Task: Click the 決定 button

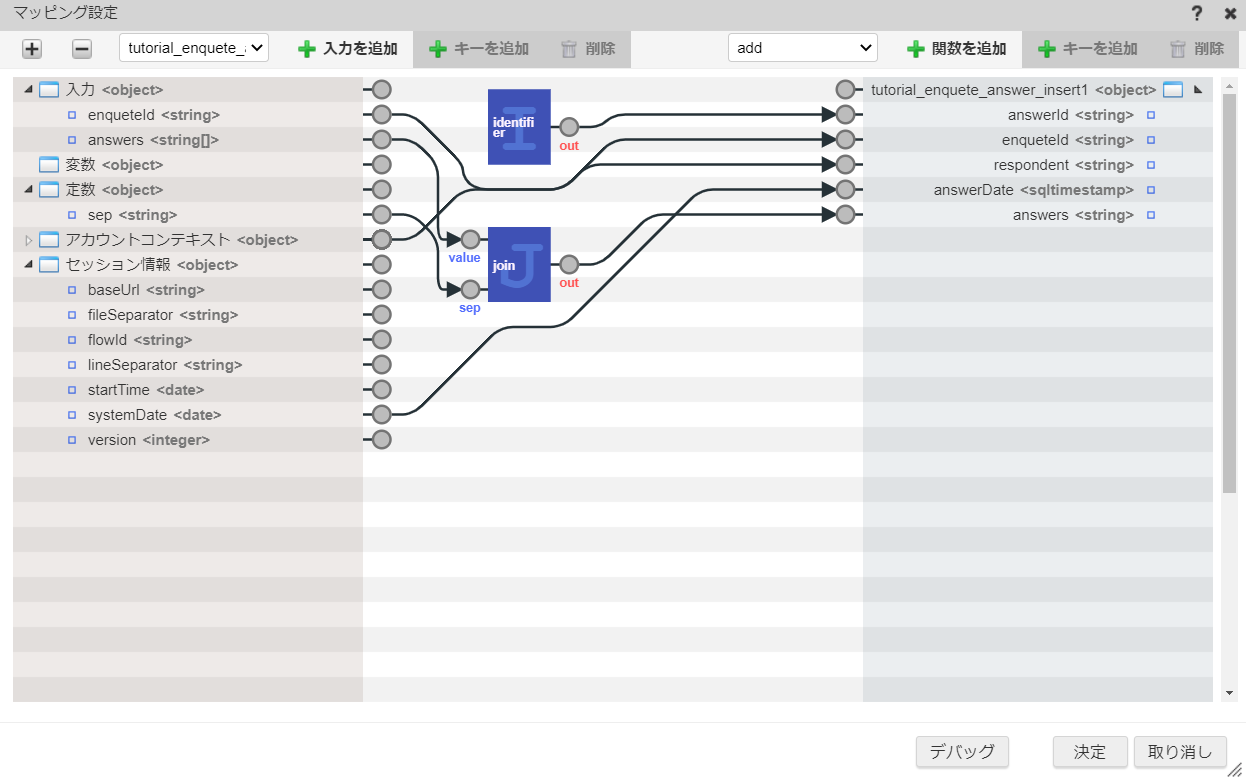Action: pyautogui.click(x=1090, y=752)
